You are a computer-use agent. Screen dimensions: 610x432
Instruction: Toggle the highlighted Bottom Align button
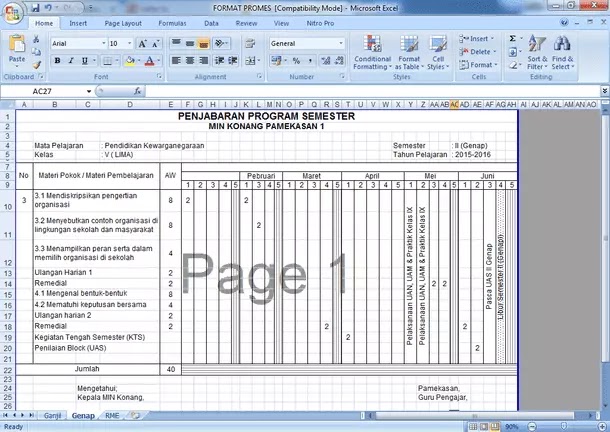click(x=203, y=43)
